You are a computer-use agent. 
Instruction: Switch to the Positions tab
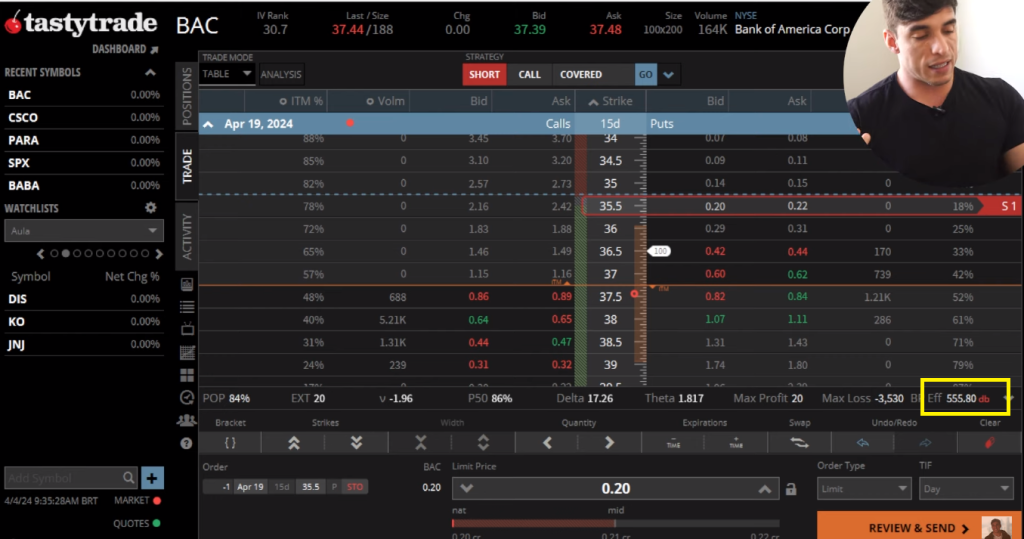click(x=186, y=97)
